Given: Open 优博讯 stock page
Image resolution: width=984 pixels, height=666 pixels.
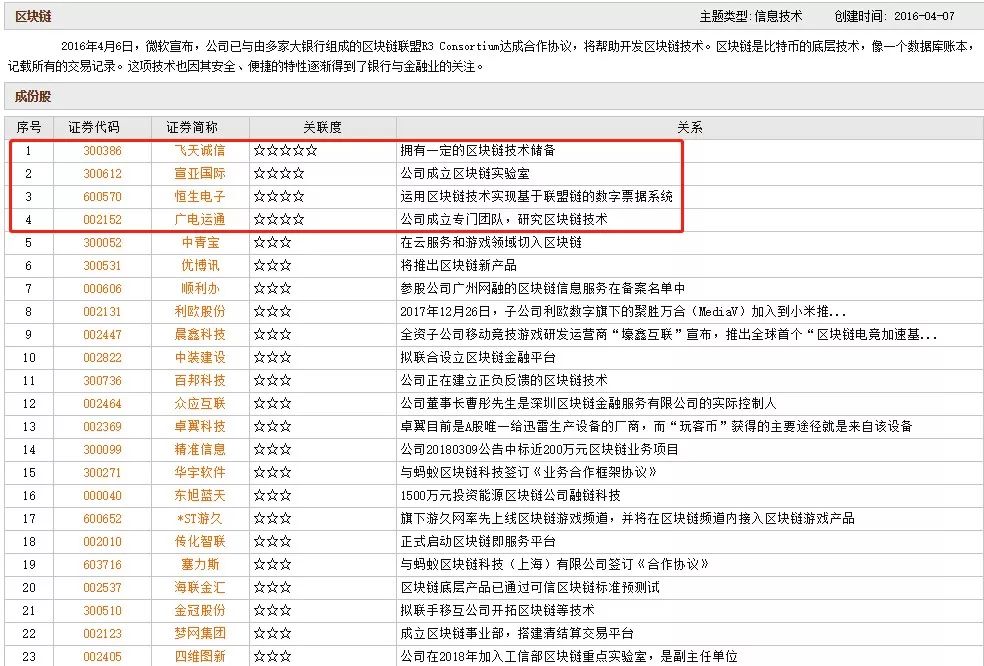Looking at the screenshot, I should click(200, 266).
